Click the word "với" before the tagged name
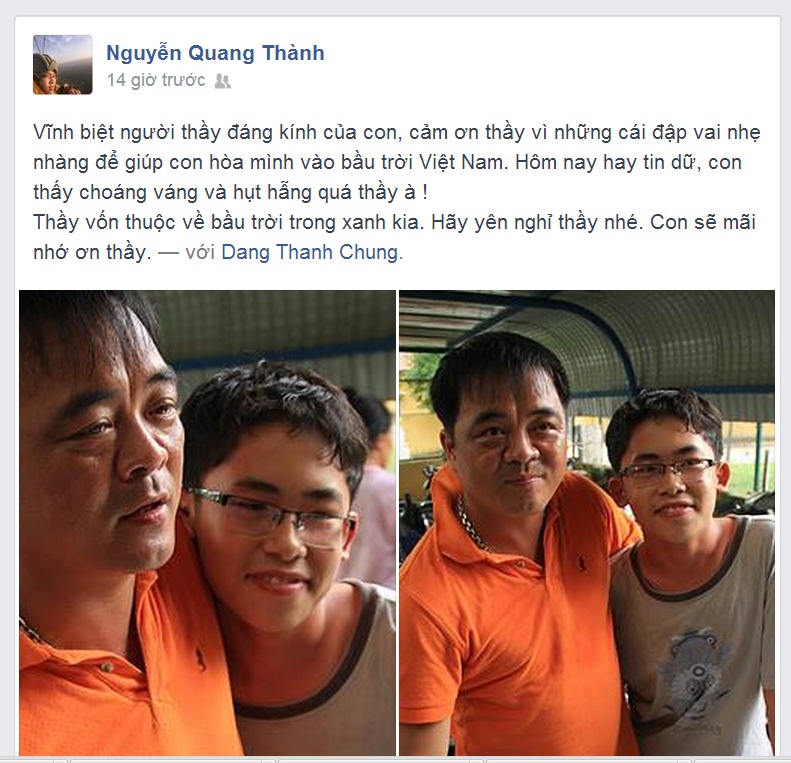Image resolution: width=791 pixels, height=763 pixels. point(200,252)
